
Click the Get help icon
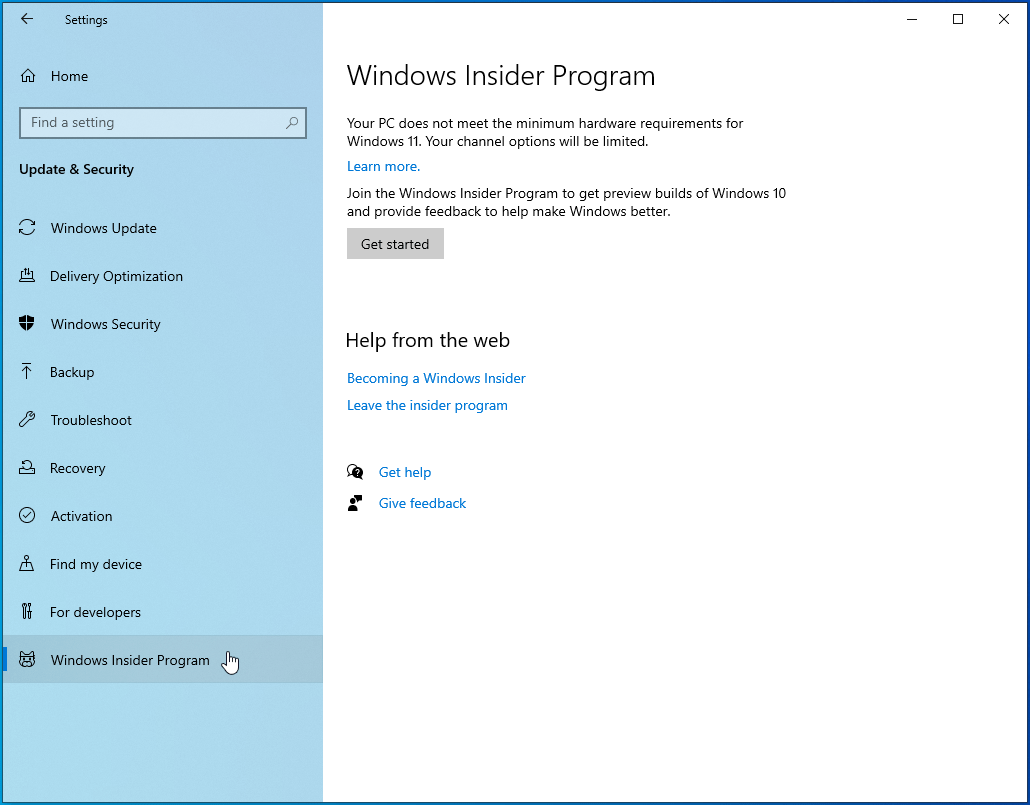[x=355, y=471]
